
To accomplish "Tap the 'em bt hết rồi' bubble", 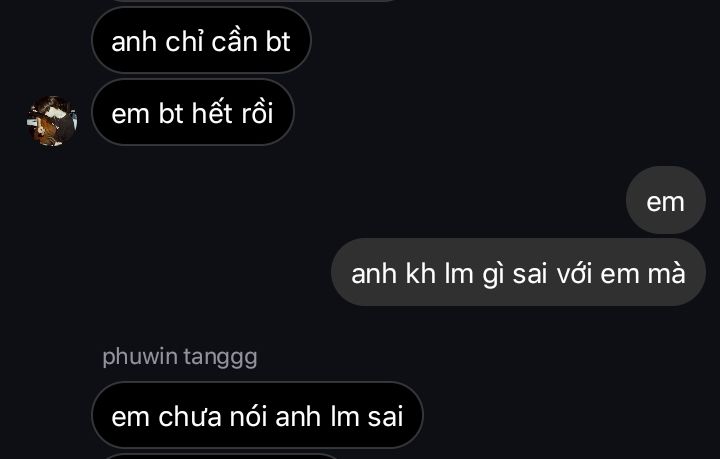I will [x=192, y=112].
